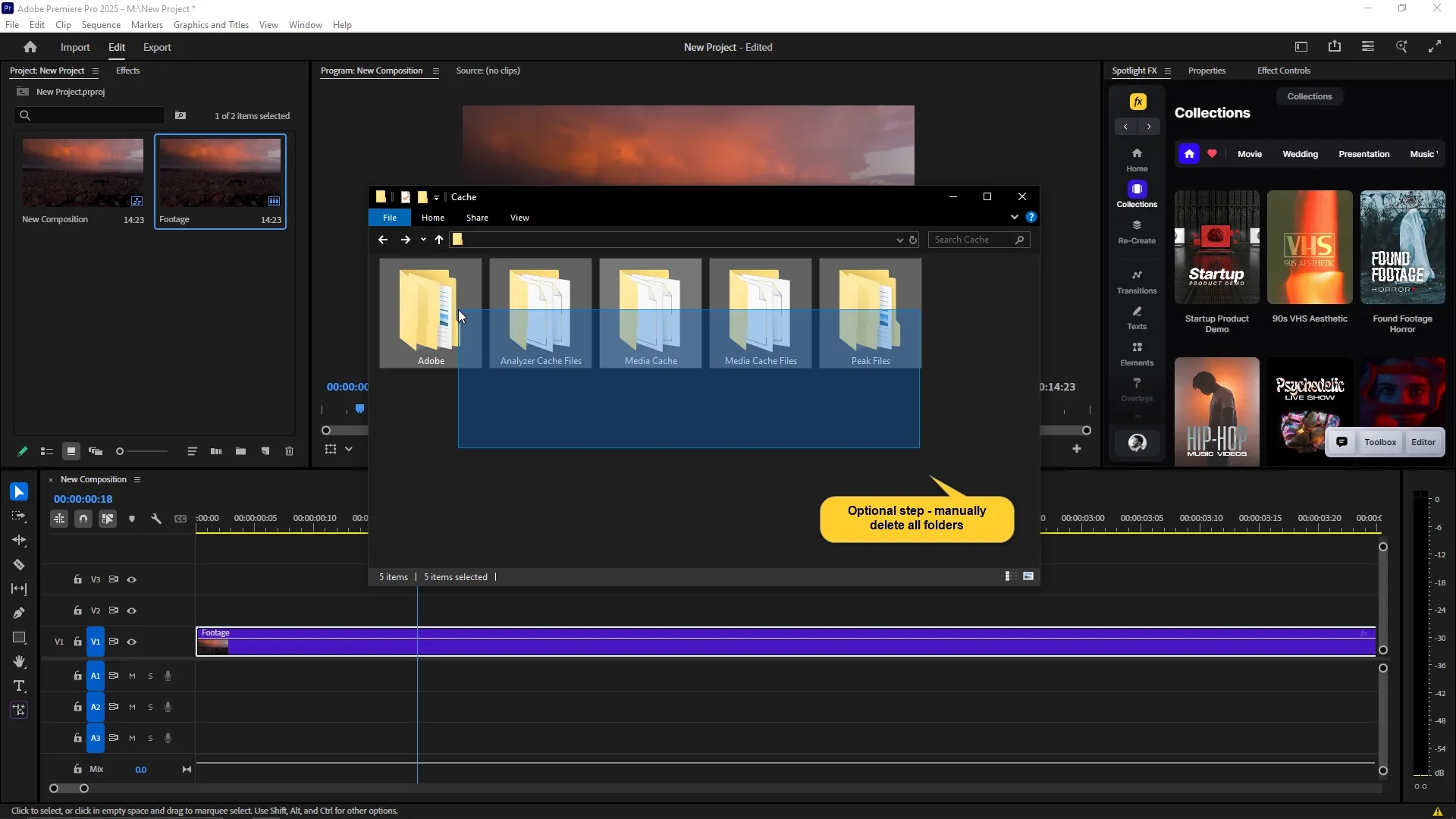The image size is (1456, 819).
Task: Open the Graphics and Titles menu
Action: 211,25
